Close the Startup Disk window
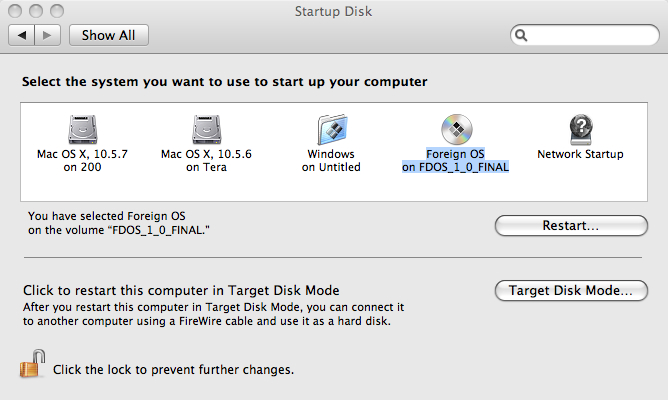668x400 pixels. (15, 11)
